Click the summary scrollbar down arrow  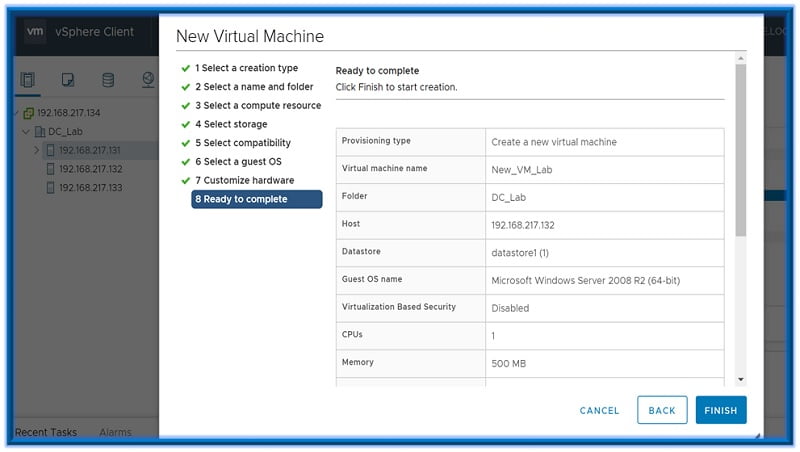click(x=741, y=379)
